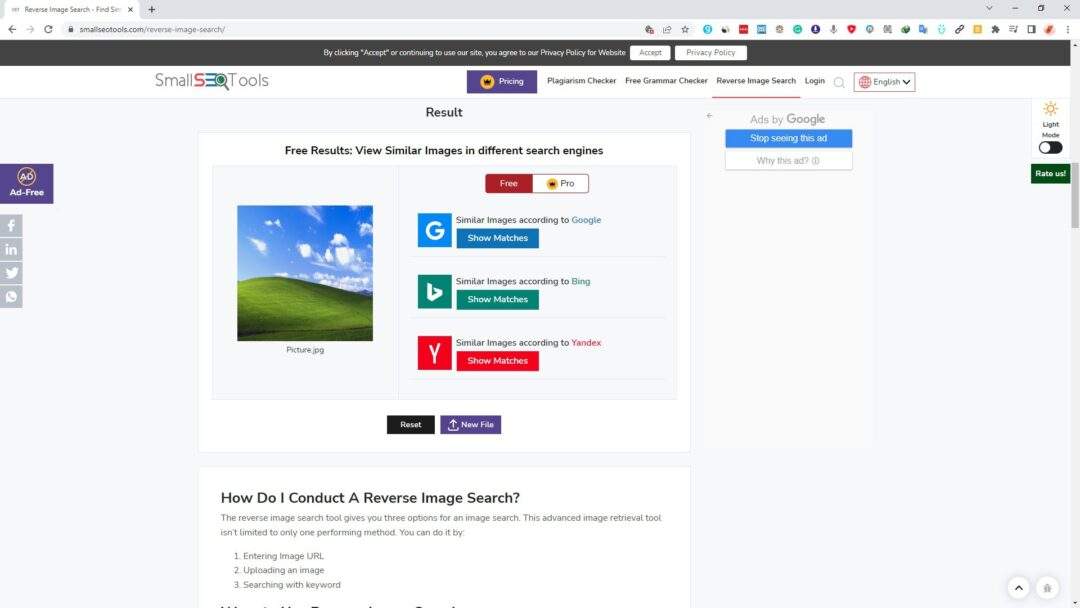Click the Rate us! button
Image resolution: width=1080 pixels, height=608 pixels.
pos(1050,174)
